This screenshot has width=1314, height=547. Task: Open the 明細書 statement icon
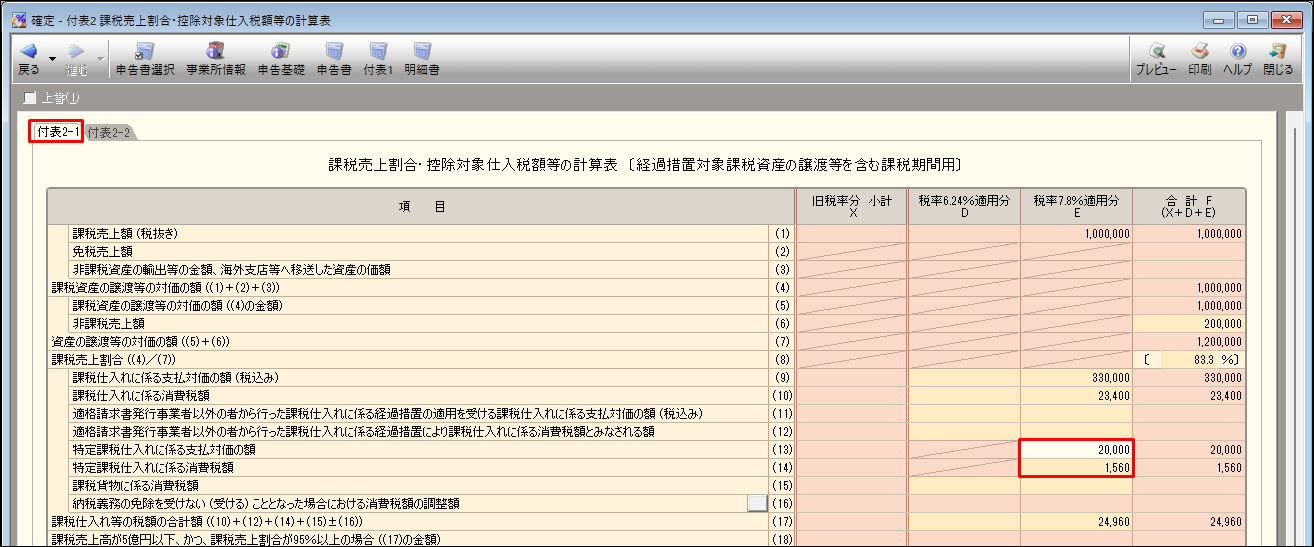422,52
